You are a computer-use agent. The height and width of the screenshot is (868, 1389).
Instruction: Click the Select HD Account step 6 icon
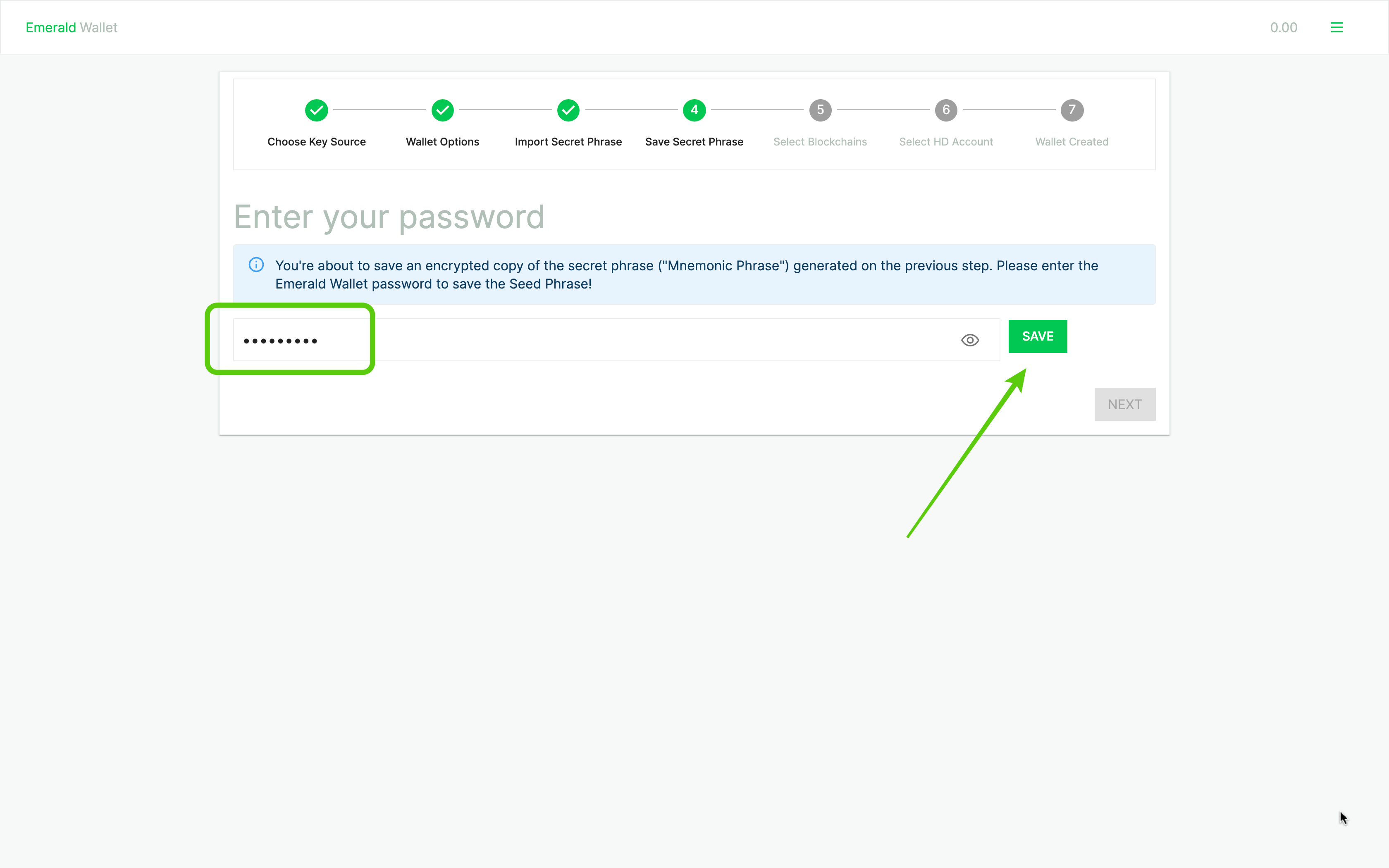946,110
